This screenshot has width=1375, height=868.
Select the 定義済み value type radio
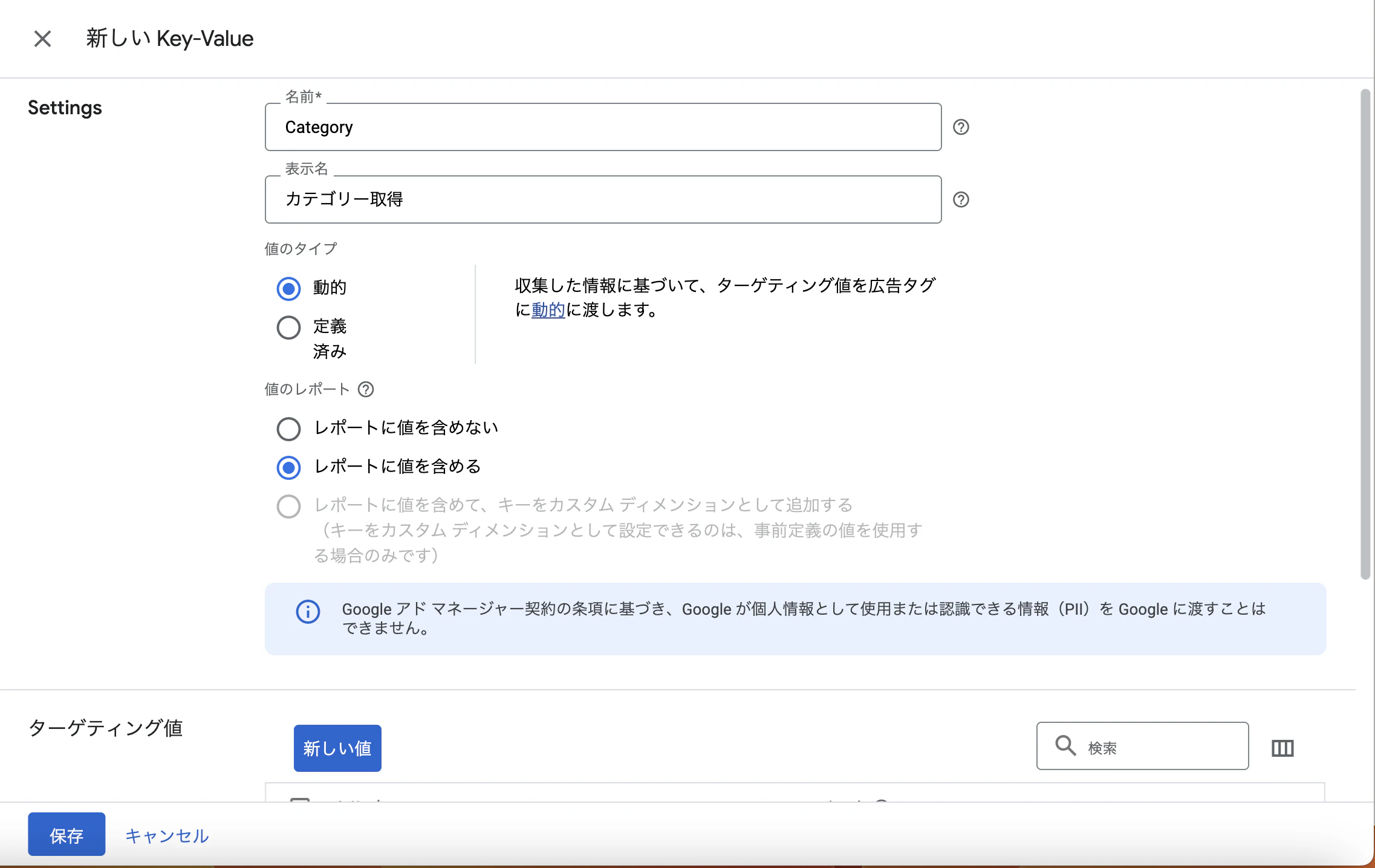click(288, 328)
